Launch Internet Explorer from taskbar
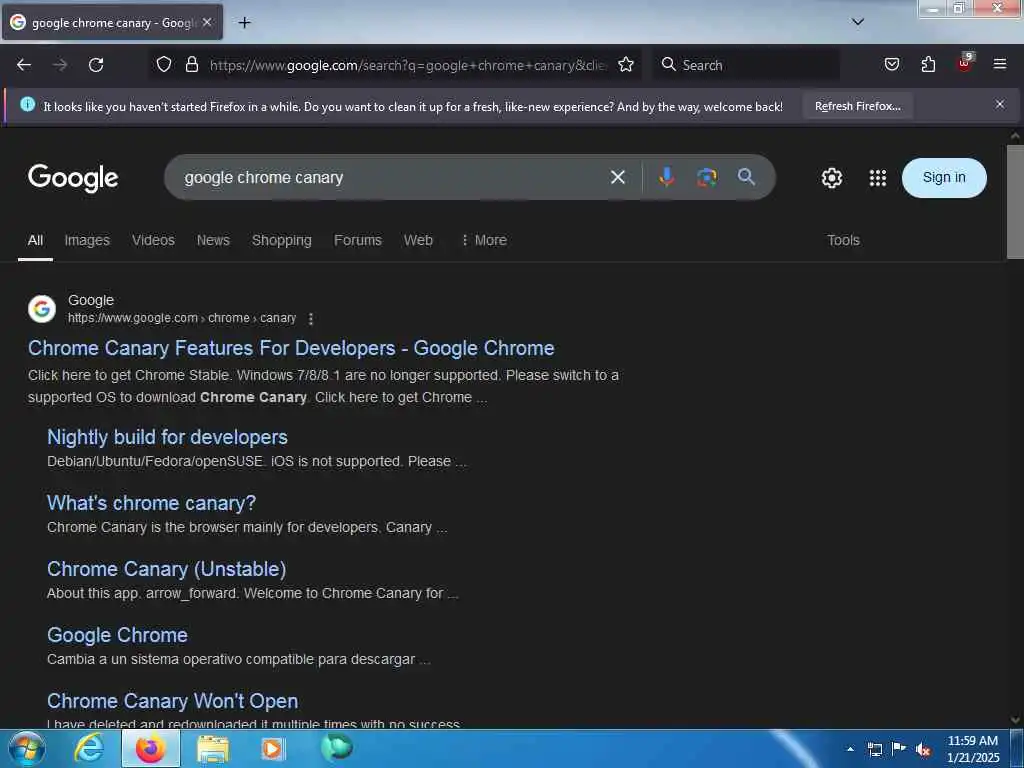This screenshot has height=768, width=1024. click(89, 748)
